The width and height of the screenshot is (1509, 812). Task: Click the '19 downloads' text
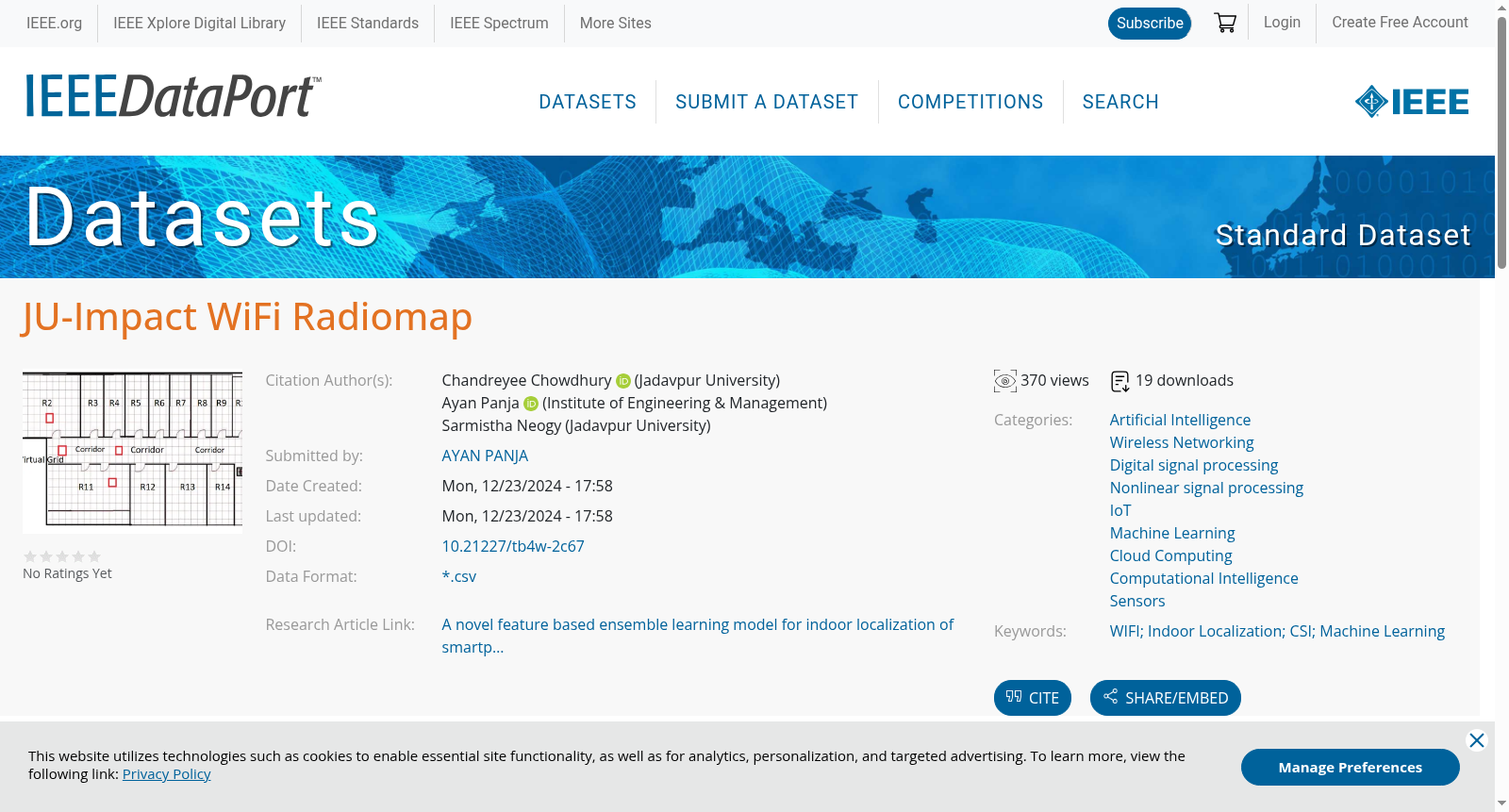click(x=1185, y=381)
